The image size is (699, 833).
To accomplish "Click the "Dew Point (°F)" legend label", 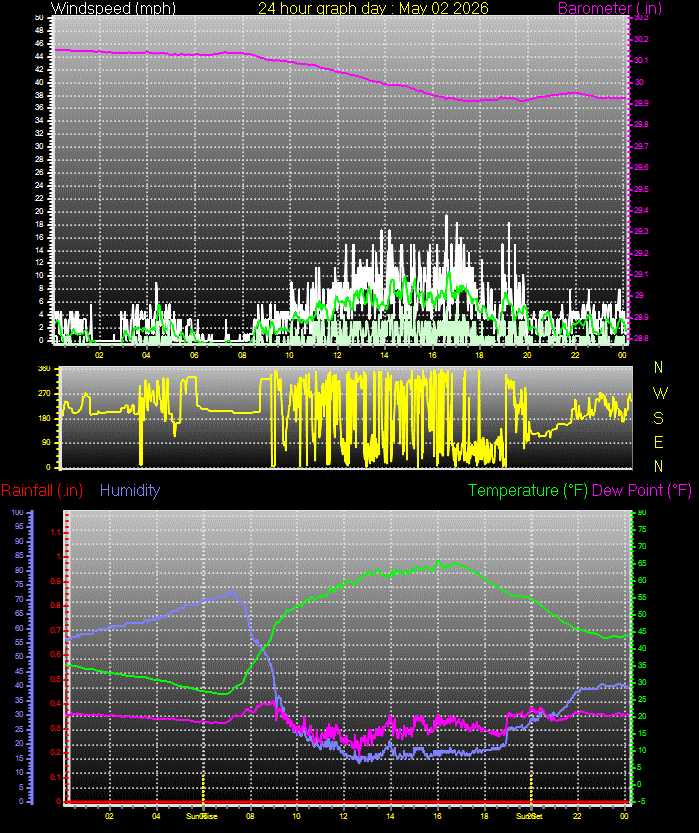I will (x=642, y=490).
